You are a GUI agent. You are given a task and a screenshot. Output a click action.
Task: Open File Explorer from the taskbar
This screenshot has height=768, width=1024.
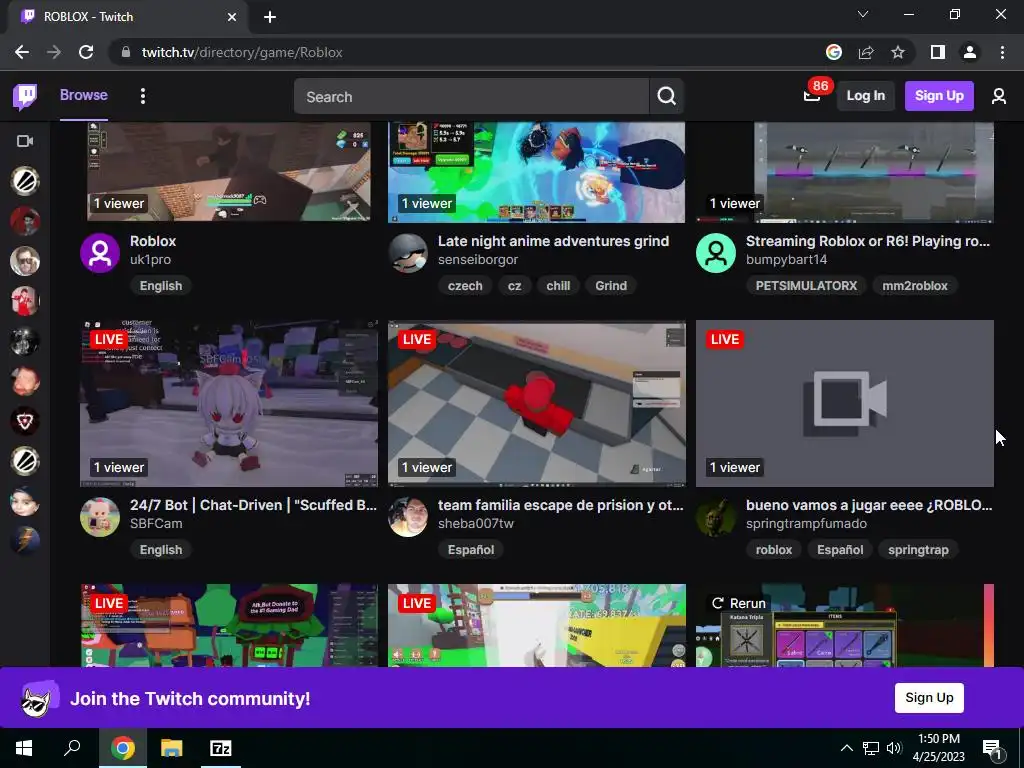coord(172,748)
